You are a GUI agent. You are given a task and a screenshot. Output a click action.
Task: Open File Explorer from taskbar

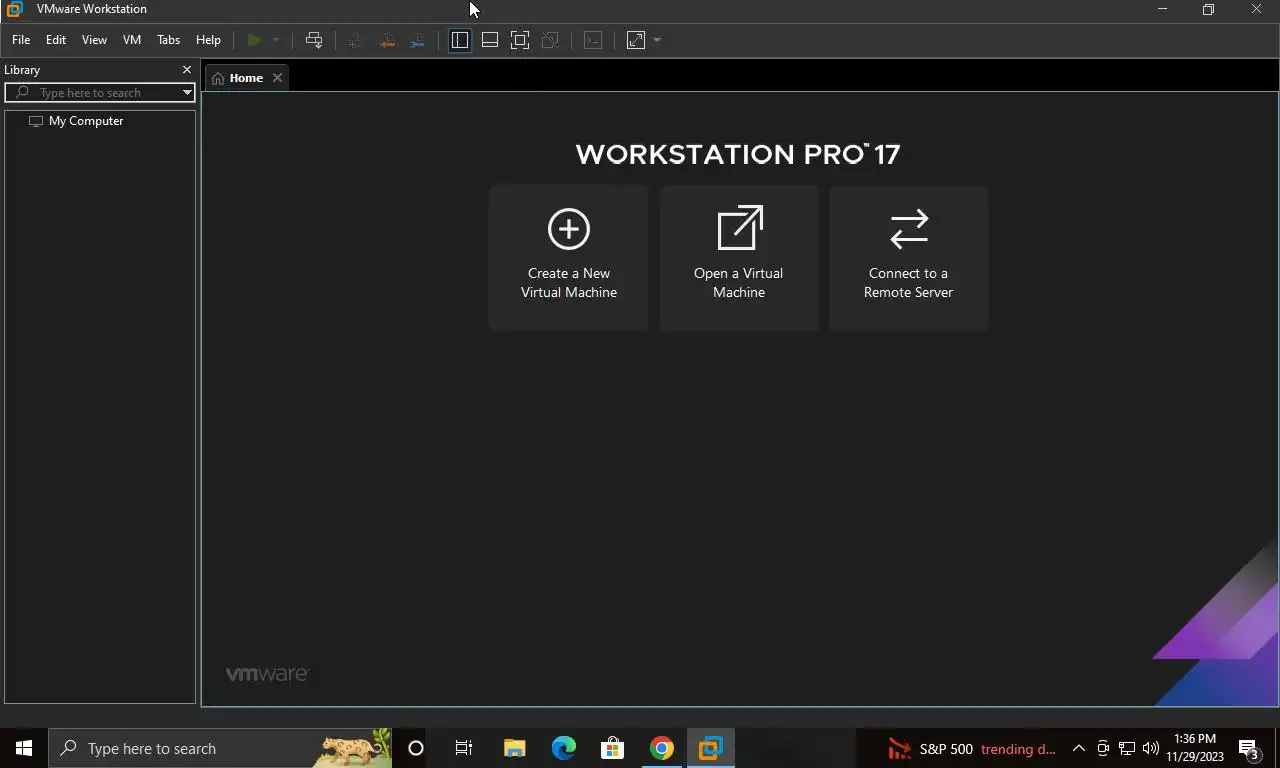tap(514, 748)
